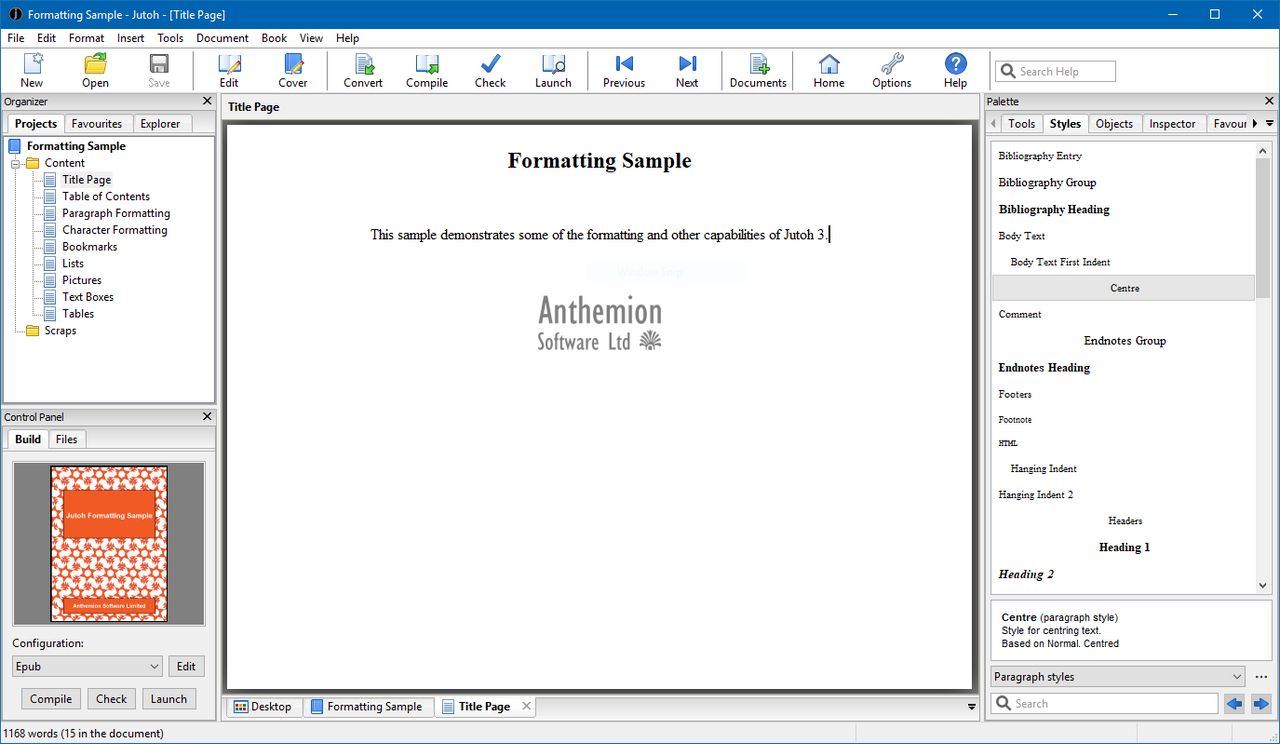1280x744 pixels.
Task: Collapse the Content folder in the tree
Action: tap(16, 163)
